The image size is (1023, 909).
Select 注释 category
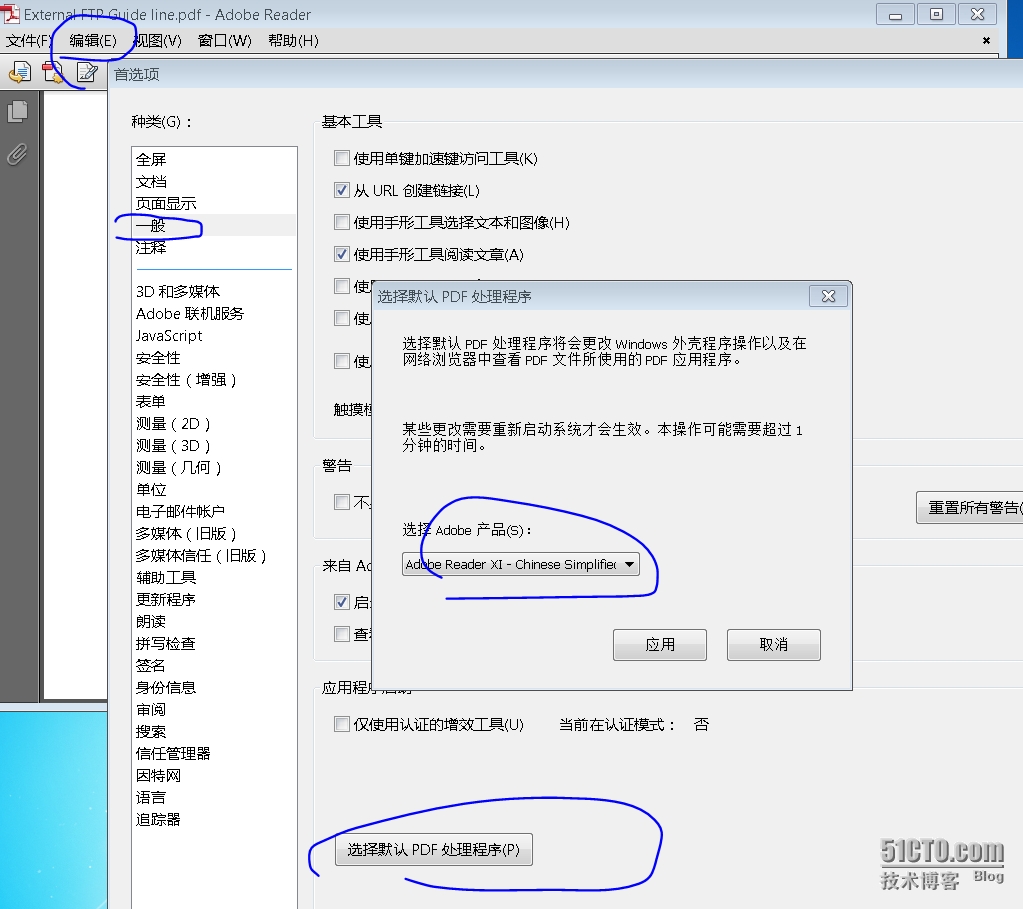tap(151, 248)
